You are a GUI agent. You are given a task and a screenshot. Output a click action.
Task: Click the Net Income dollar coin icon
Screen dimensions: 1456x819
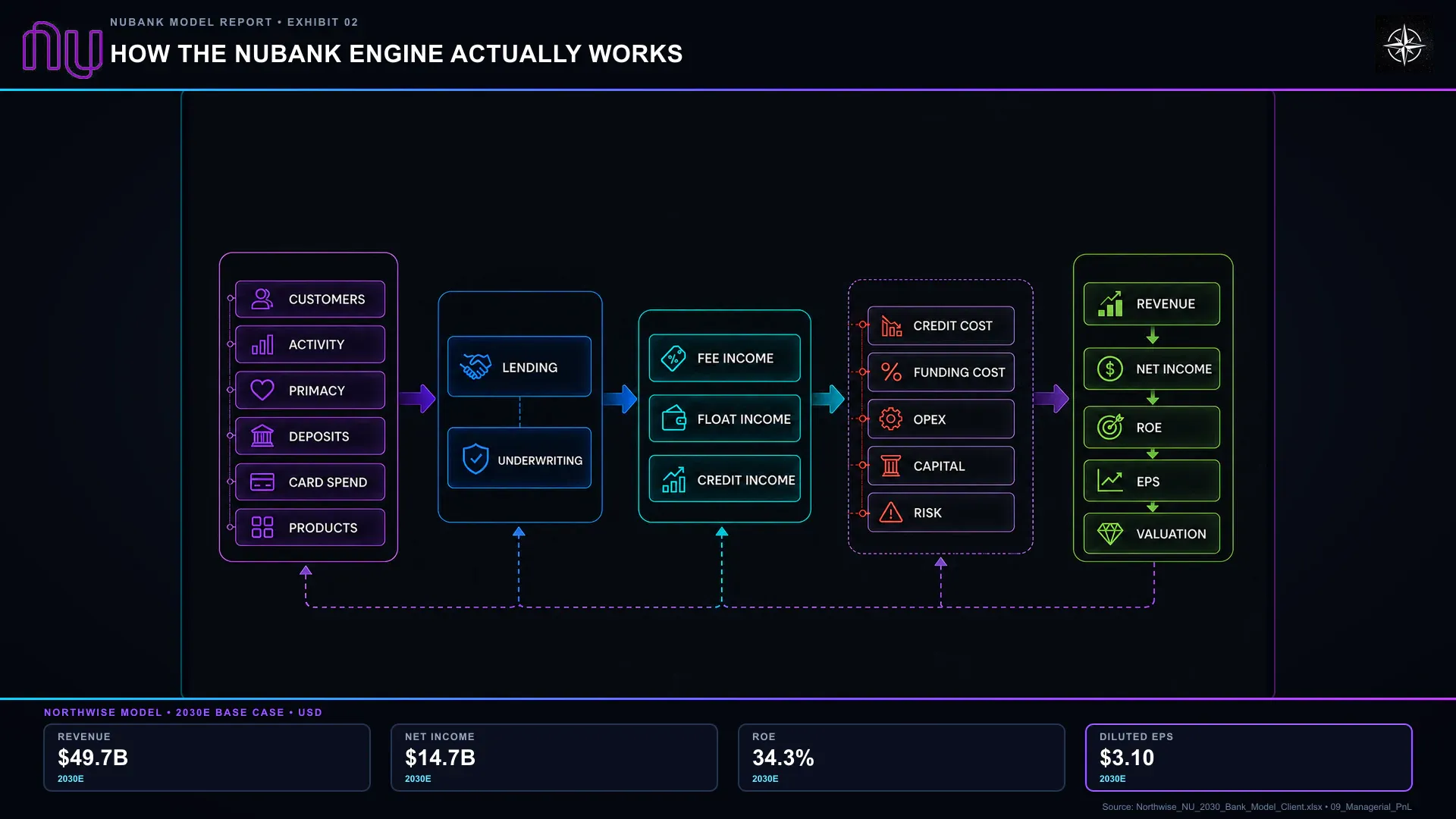1110,369
